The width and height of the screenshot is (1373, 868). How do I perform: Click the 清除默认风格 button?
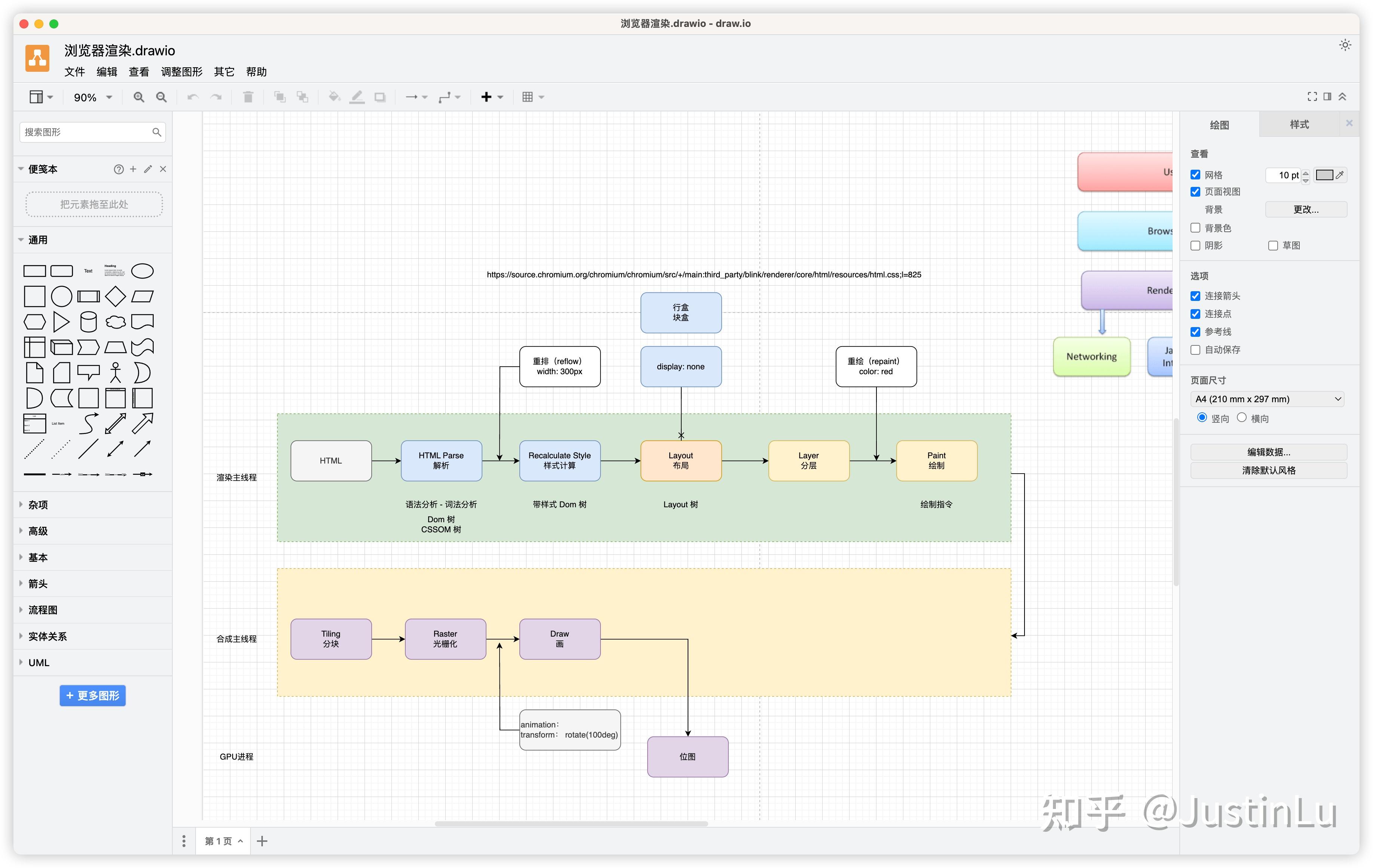coord(1269,470)
